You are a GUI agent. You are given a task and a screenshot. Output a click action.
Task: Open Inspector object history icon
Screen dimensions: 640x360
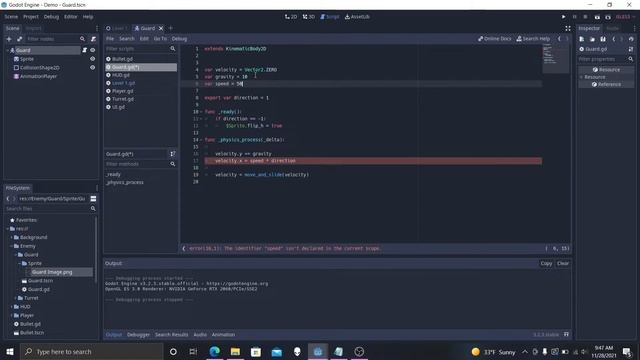(x=631, y=39)
